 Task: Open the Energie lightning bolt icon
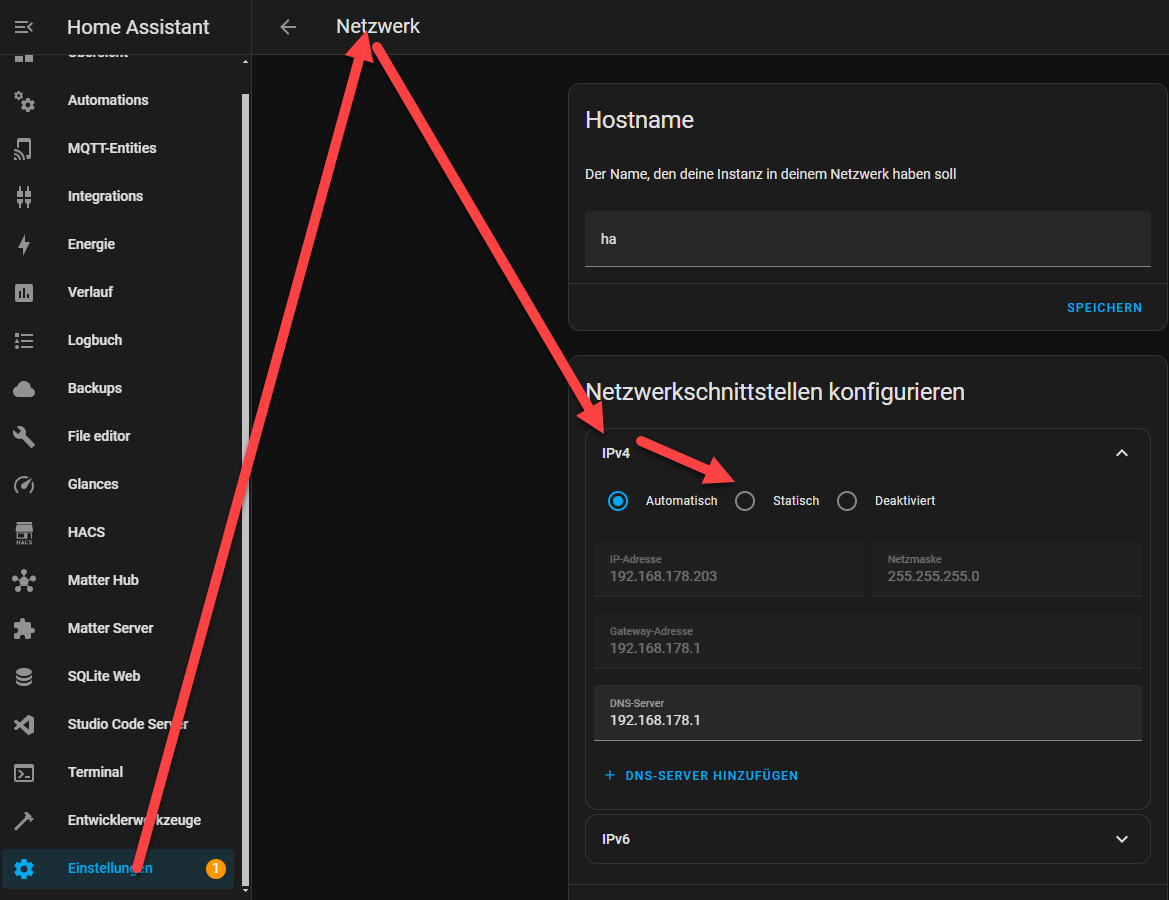(24, 245)
